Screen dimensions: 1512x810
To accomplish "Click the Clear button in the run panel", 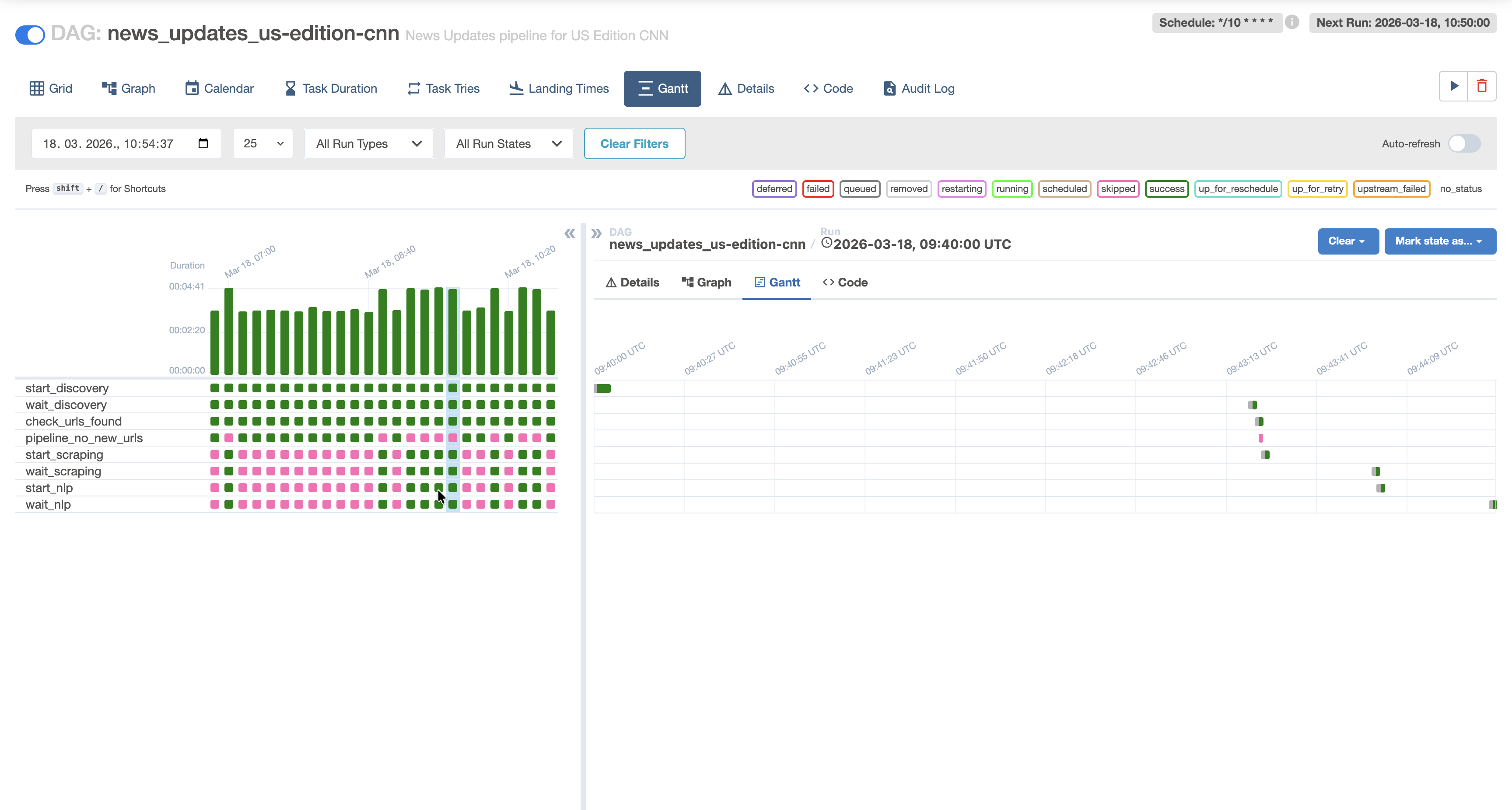I will (x=1347, y=241).
